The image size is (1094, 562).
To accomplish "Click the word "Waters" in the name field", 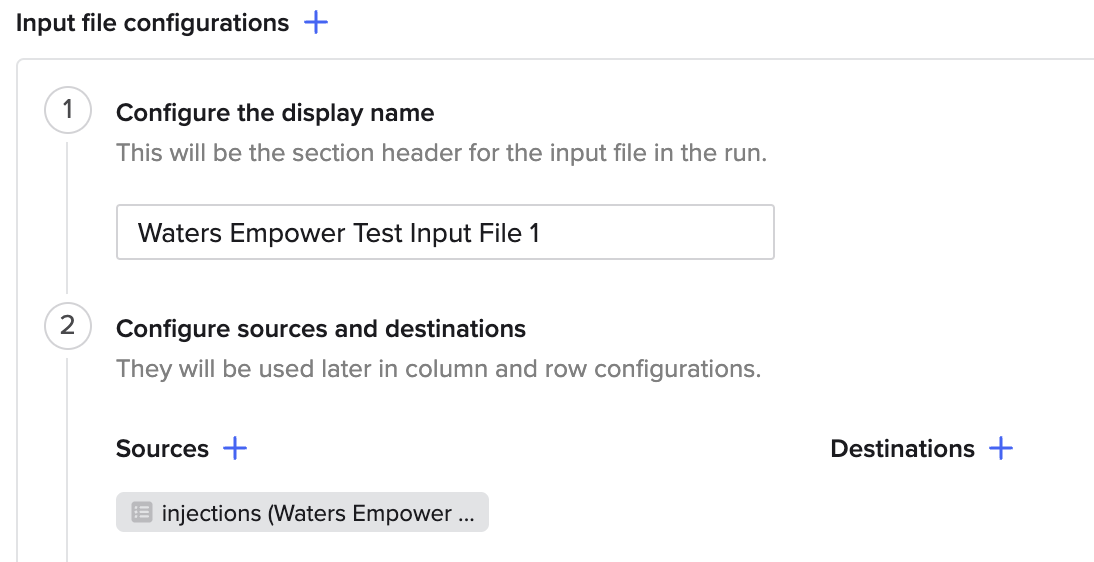I will tap(181, 232).
